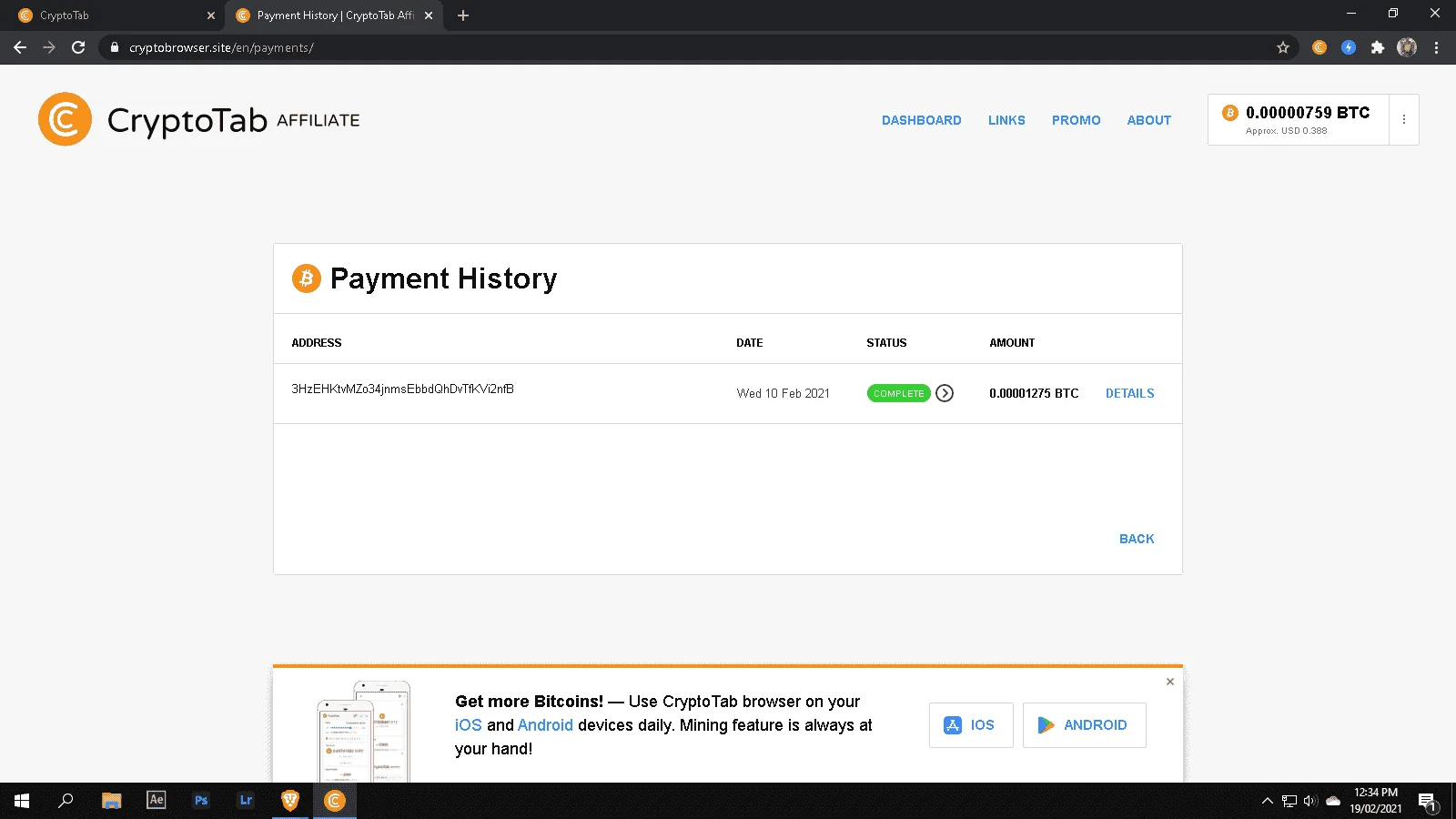1456x819 pixels.
Task: Switch to the CryptoTab browser tab
Action: [x=114, y=15]
